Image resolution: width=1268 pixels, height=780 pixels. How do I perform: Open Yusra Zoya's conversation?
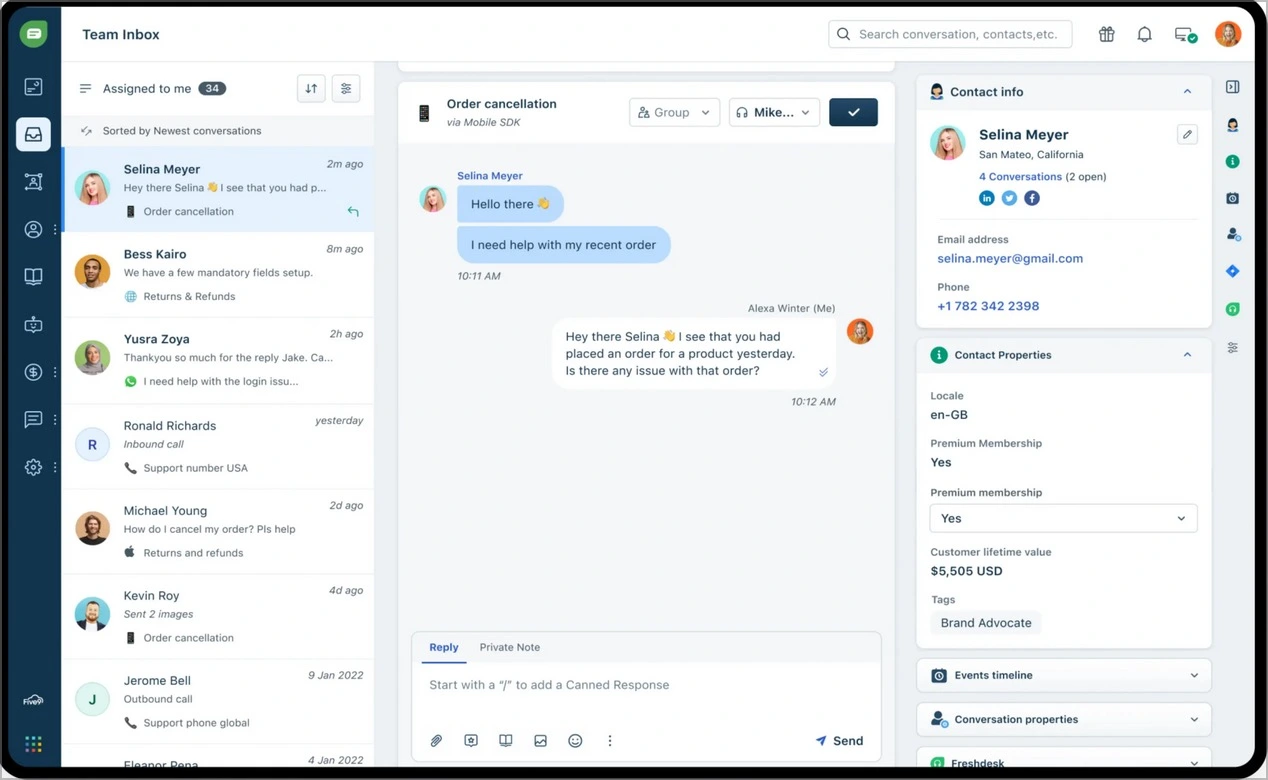[x=218, y=360]
